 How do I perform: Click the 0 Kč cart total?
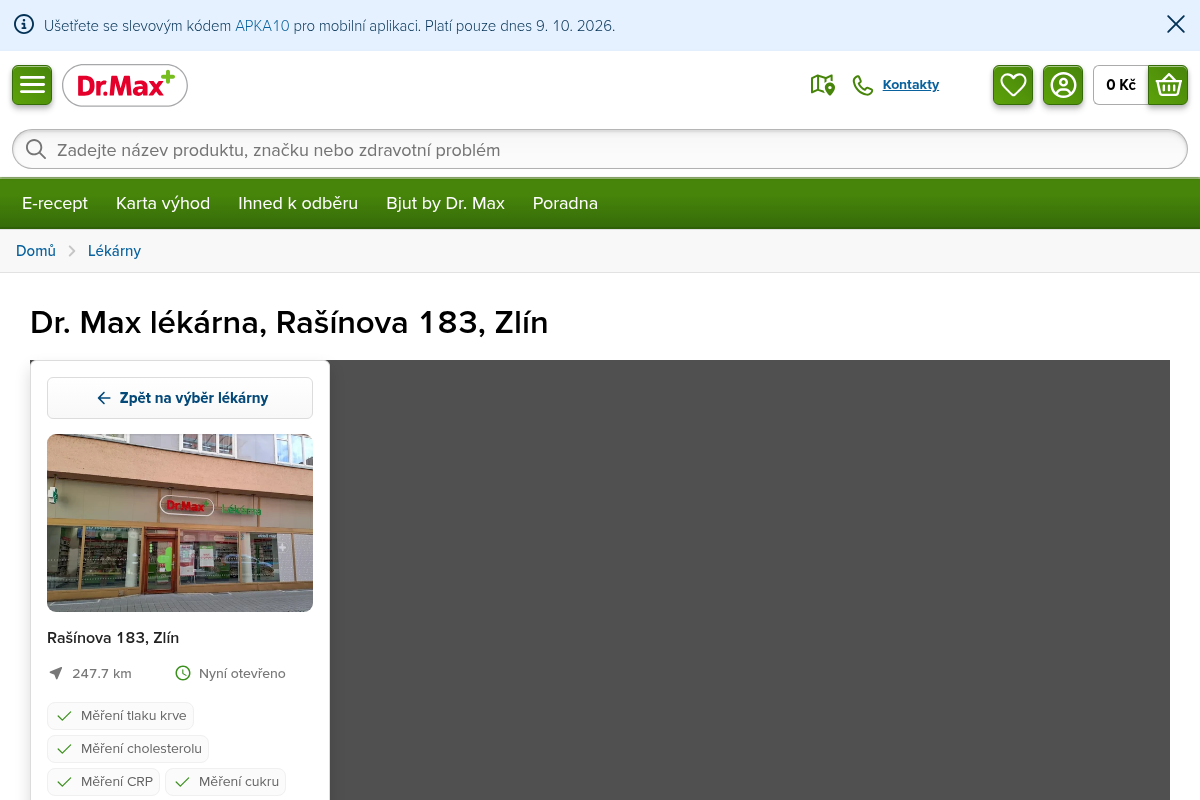click(x=1121, y=85)
